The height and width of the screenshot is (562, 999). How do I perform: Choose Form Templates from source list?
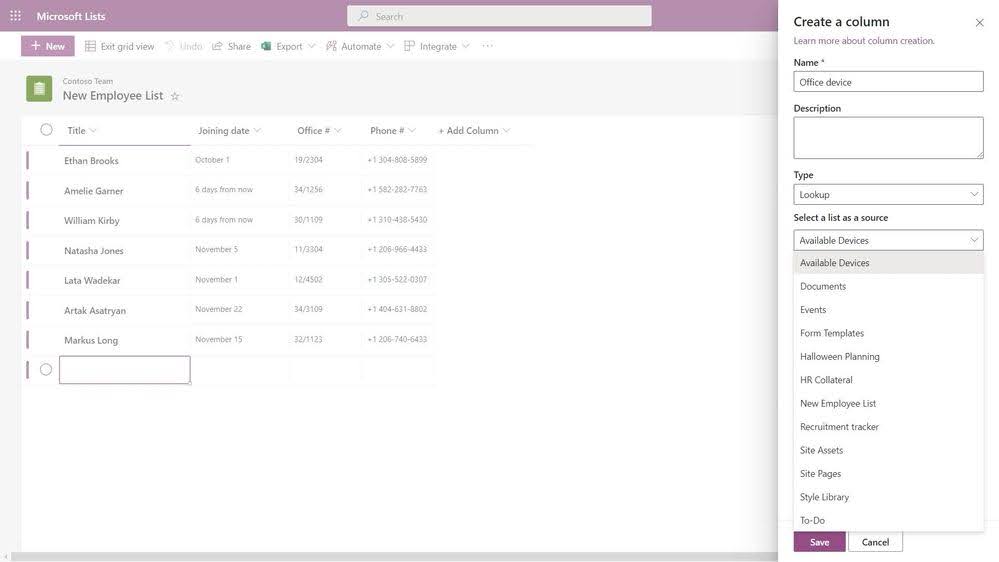click(888, 333)
